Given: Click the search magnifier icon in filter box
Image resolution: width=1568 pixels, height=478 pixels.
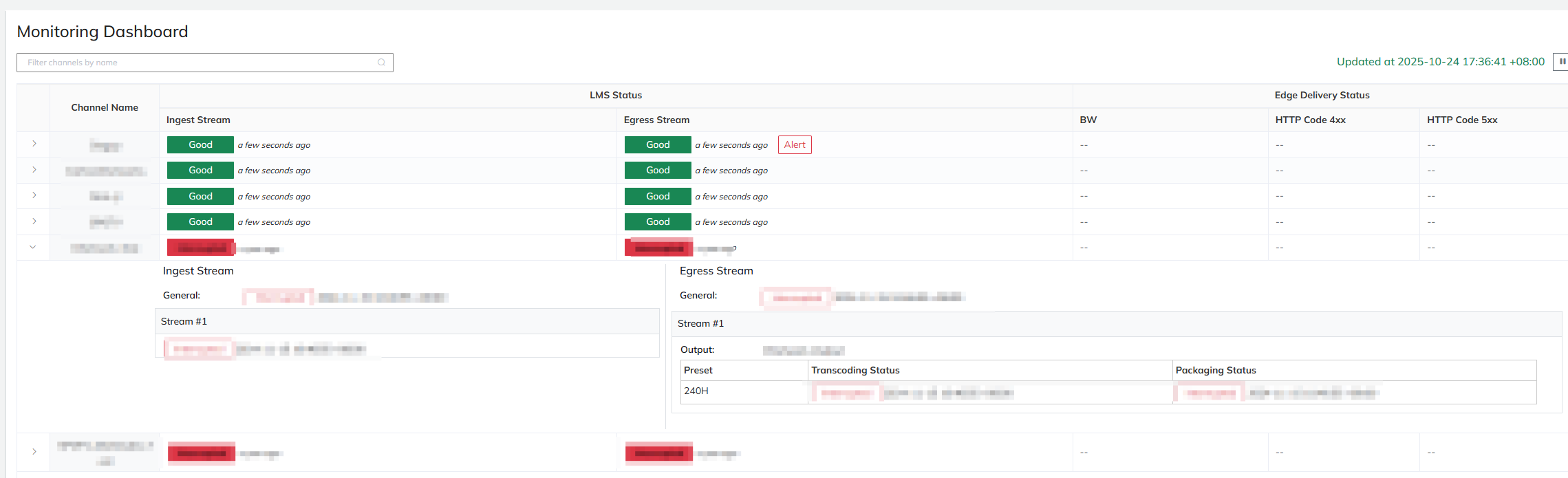Looking at the screenshot, I should click(x=381, y=63).
